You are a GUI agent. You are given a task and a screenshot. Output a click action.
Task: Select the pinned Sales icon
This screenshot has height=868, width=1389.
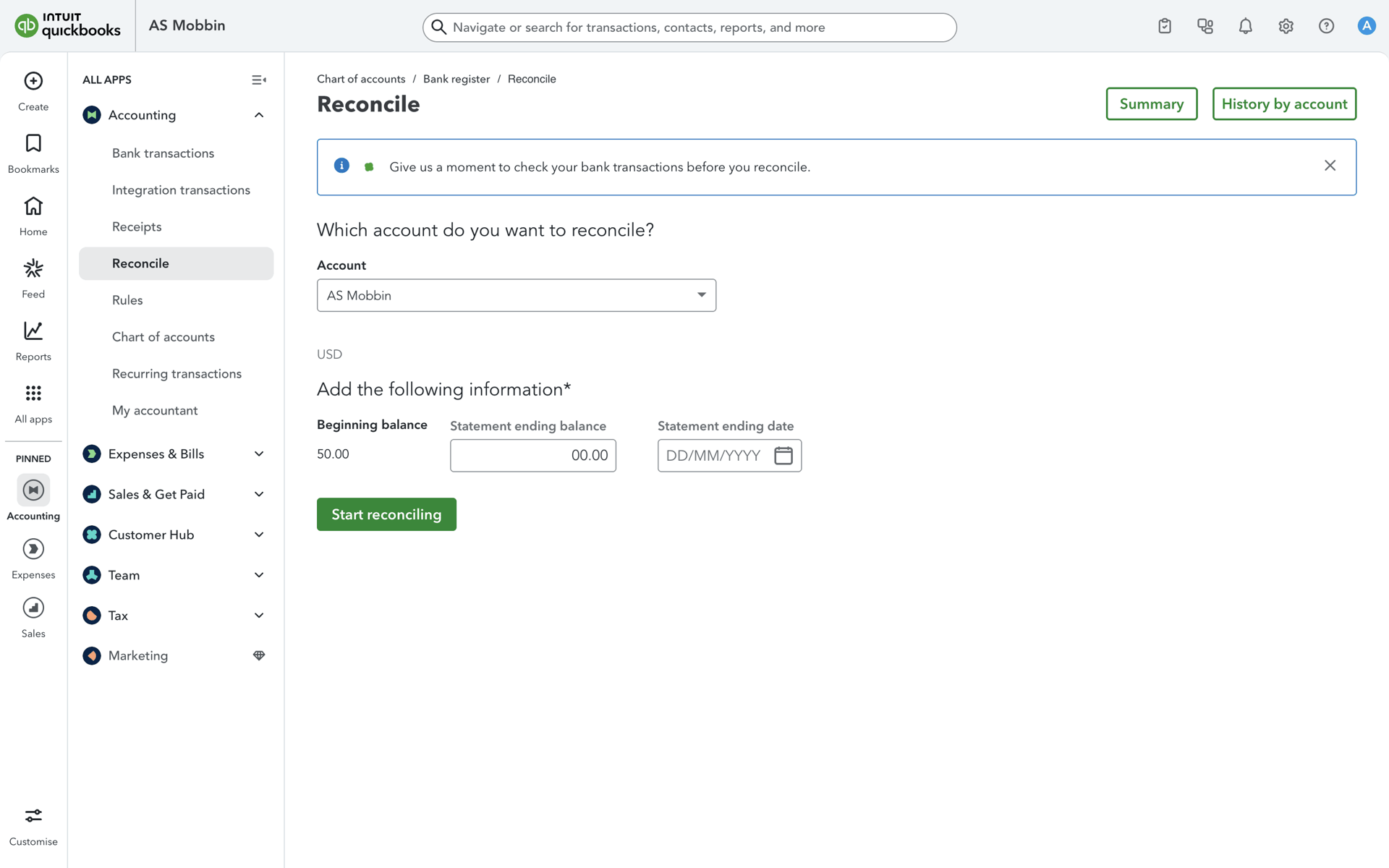click(x=33, y=608)
